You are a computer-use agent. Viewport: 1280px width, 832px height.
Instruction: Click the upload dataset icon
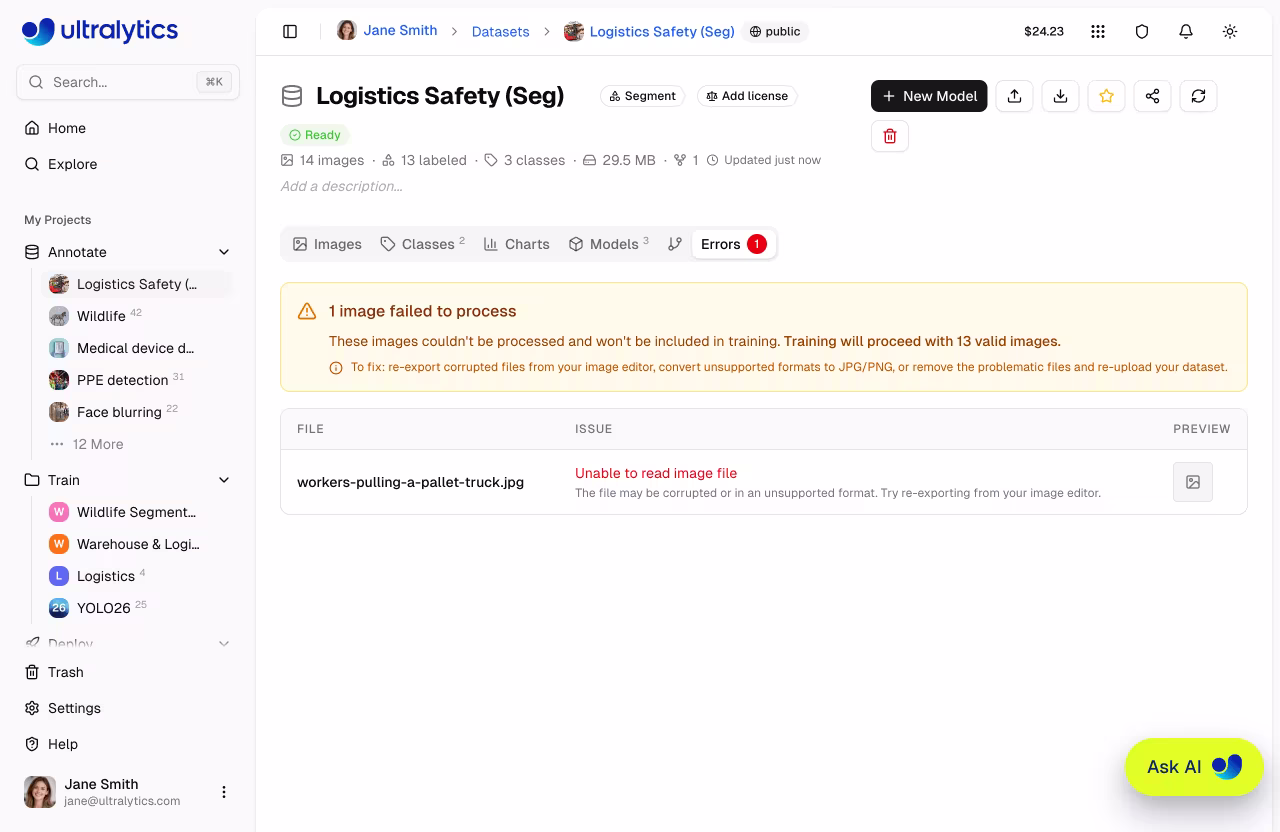pos(1014,96)
